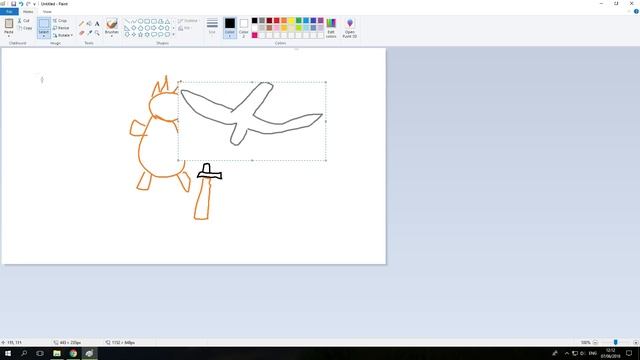Viewport: 640px width, 360px height.
Task: Expand the Paste options arrow
Action: tap(9, 35)
